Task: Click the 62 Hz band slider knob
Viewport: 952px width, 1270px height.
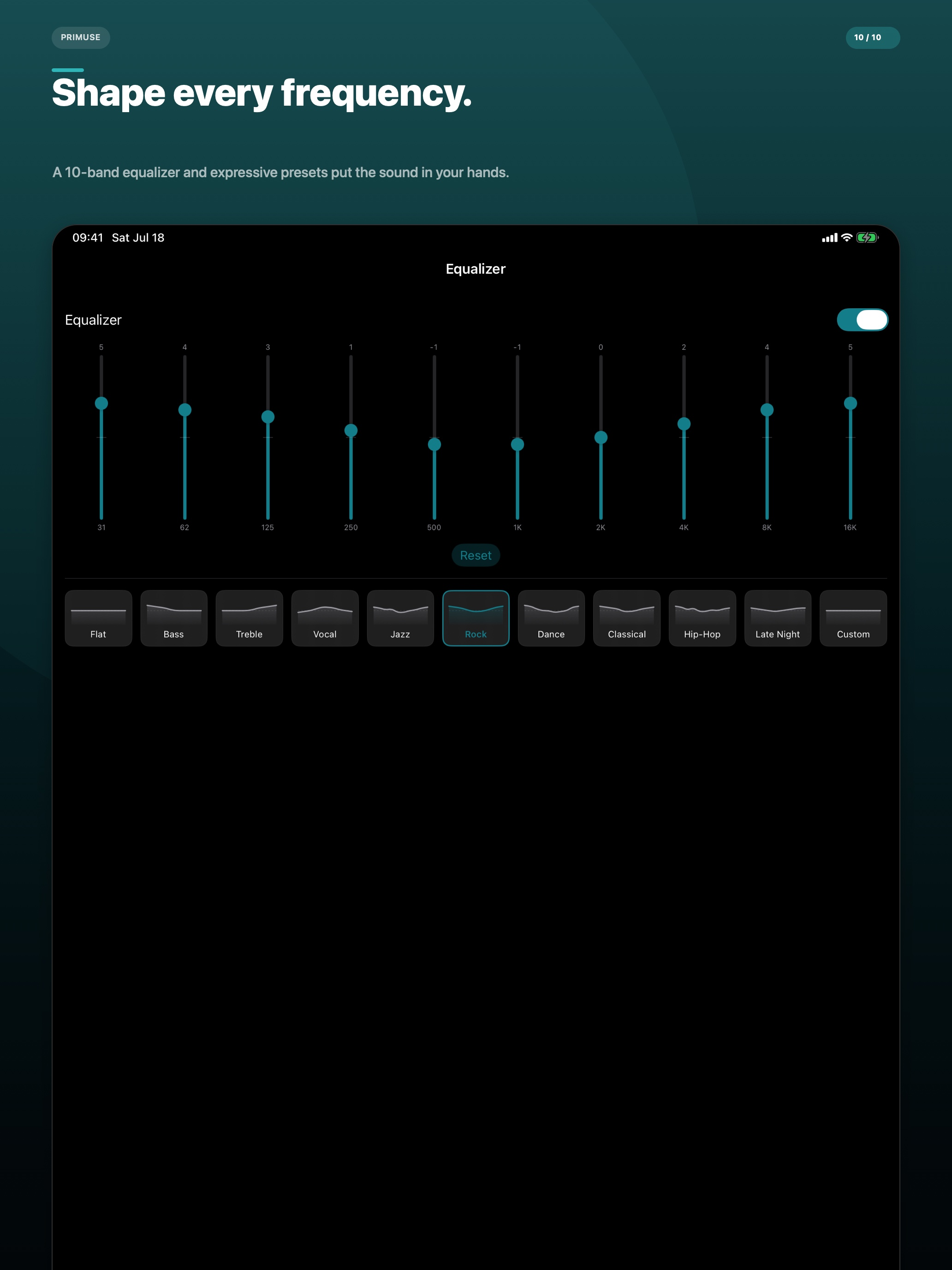Action: (185, 410)
